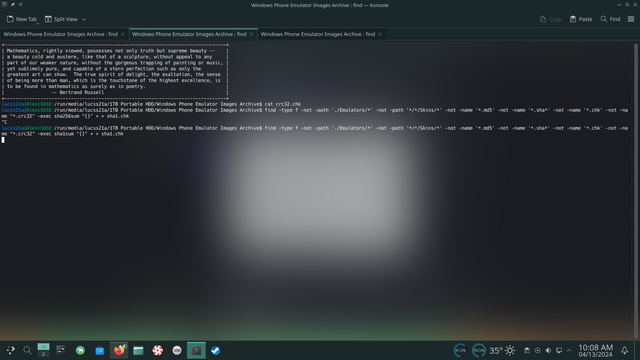Open the round white taskbar application icon
This screenshot has height=360, width=640.
[177, 350]
